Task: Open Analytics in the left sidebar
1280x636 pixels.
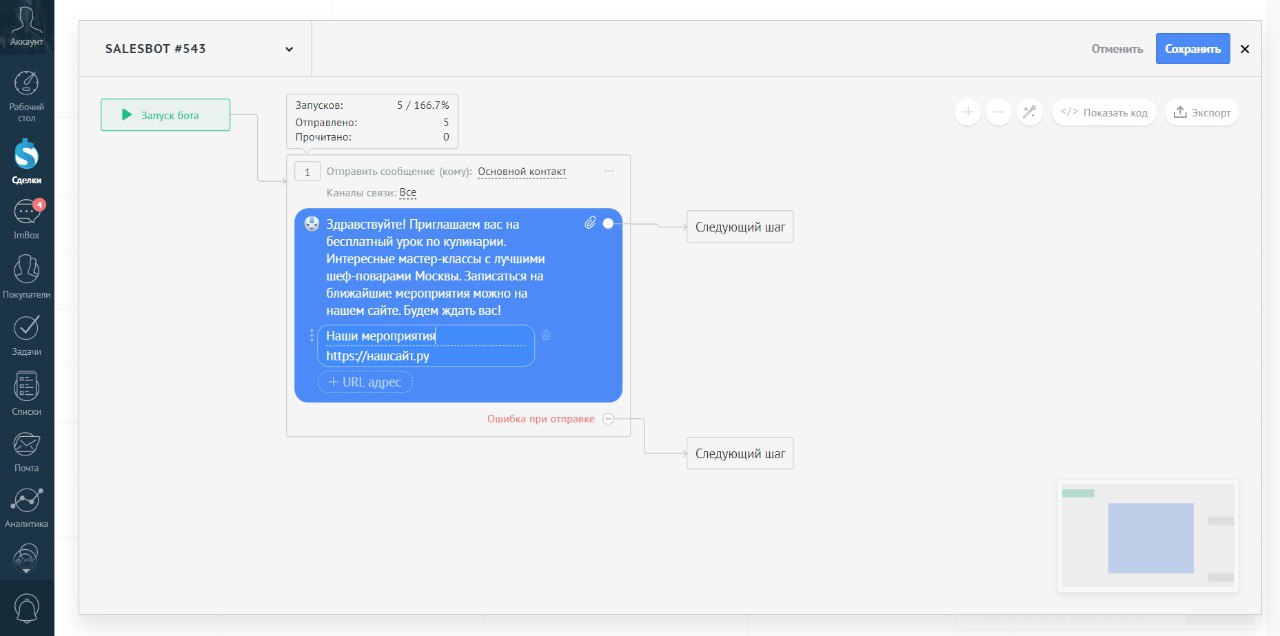Action: pyautogui.click(x=26, y=507)
